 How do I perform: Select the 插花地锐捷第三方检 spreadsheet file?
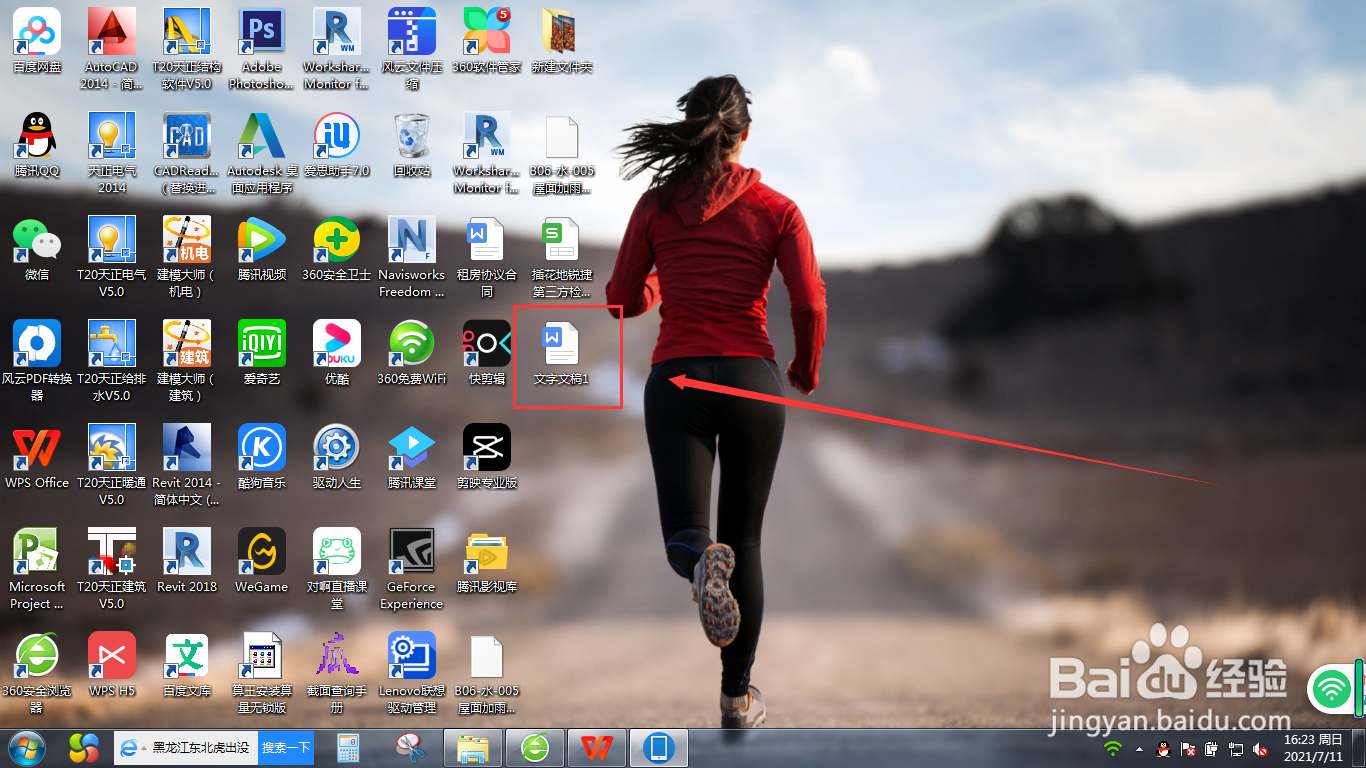click(562, 257)
